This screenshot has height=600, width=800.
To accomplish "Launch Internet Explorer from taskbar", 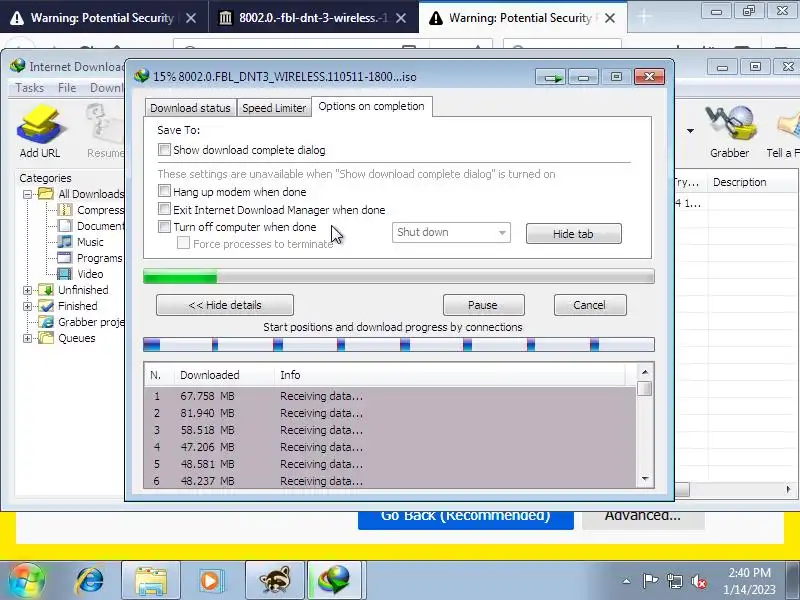I will pos(90,581).
